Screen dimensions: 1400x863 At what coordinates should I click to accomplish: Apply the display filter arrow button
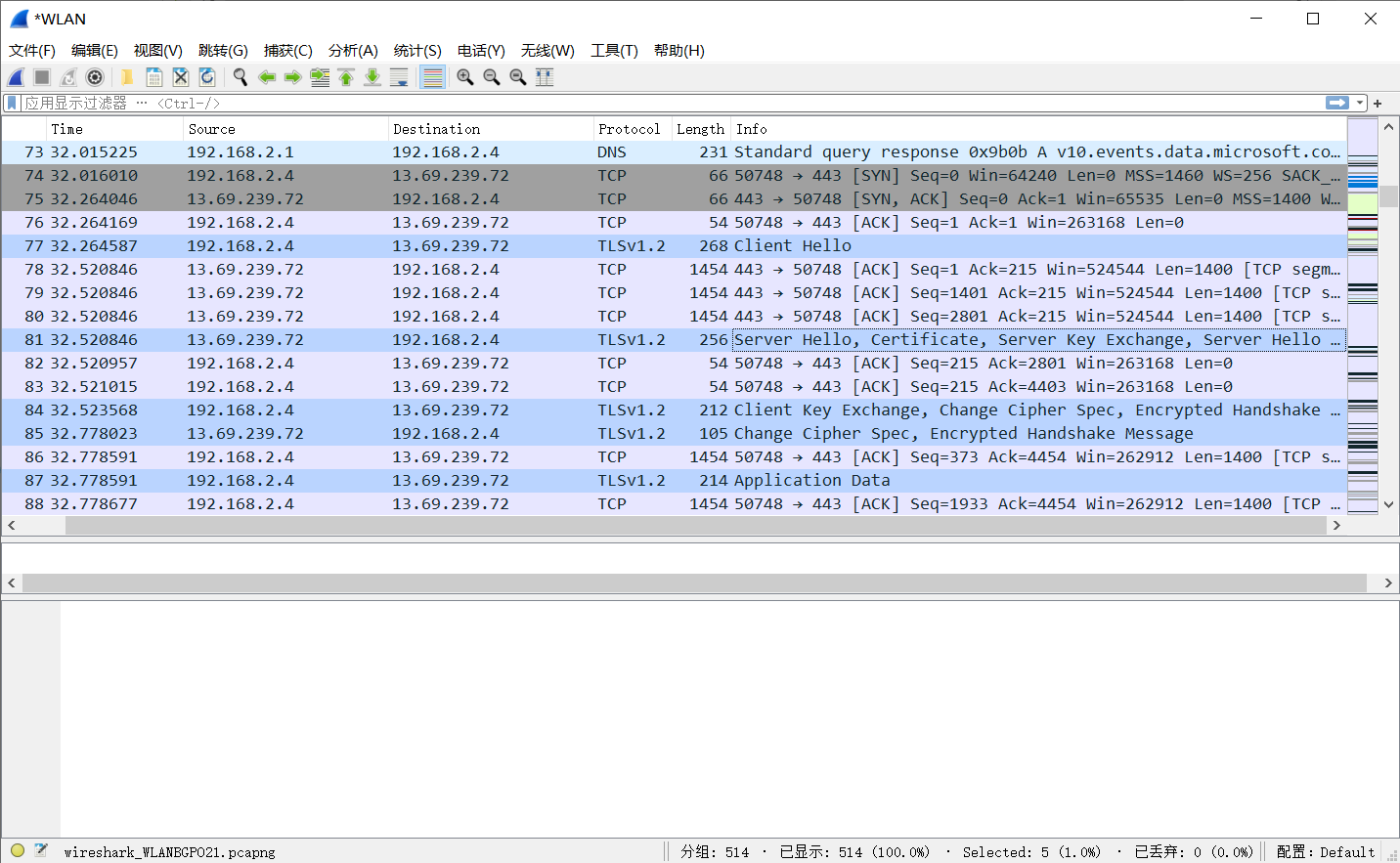(x=1336, y=103)
